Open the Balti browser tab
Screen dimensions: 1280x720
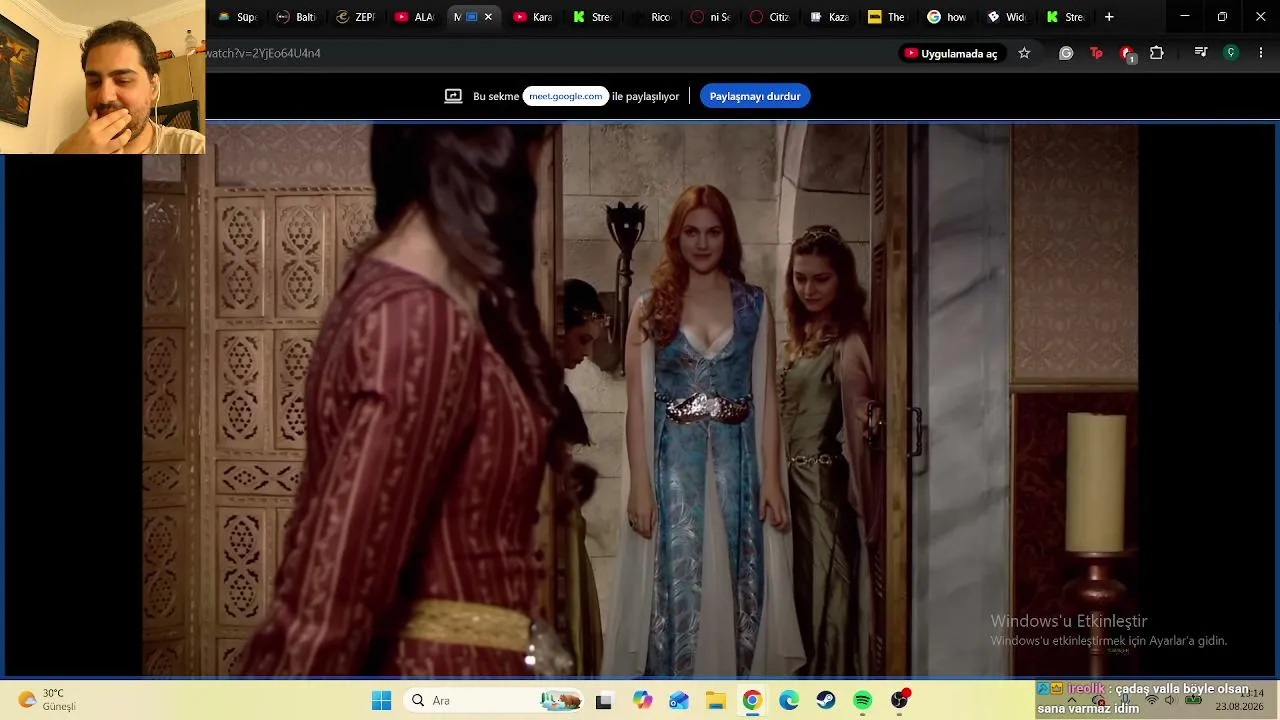(x=296, y=17)
